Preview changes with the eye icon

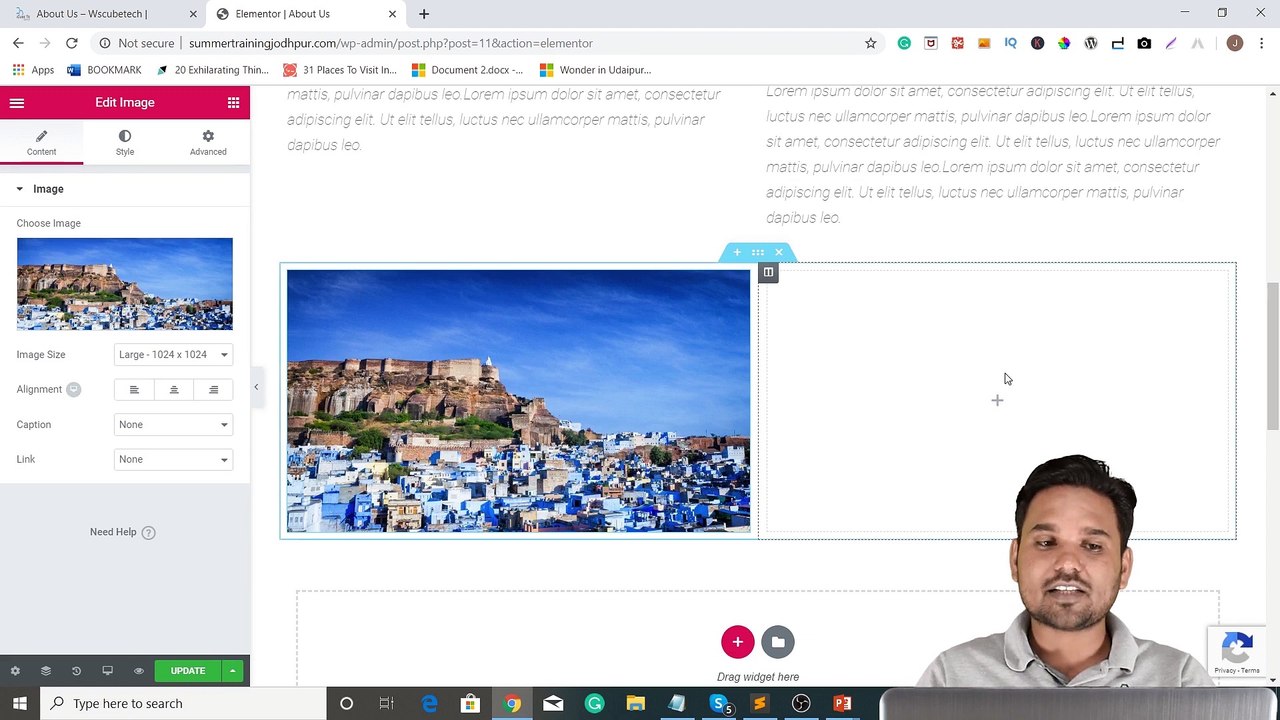pos(138,671)
